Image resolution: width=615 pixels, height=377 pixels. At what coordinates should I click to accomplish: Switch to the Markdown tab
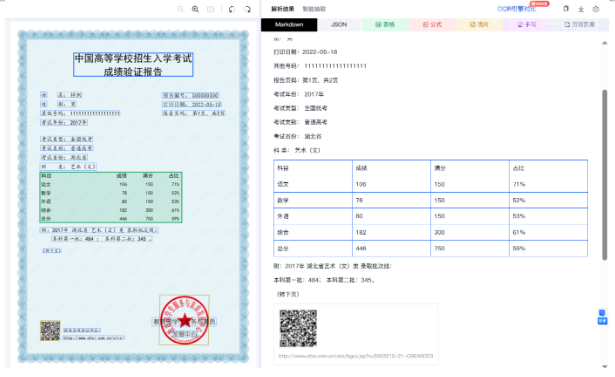[x=289, y=24]
